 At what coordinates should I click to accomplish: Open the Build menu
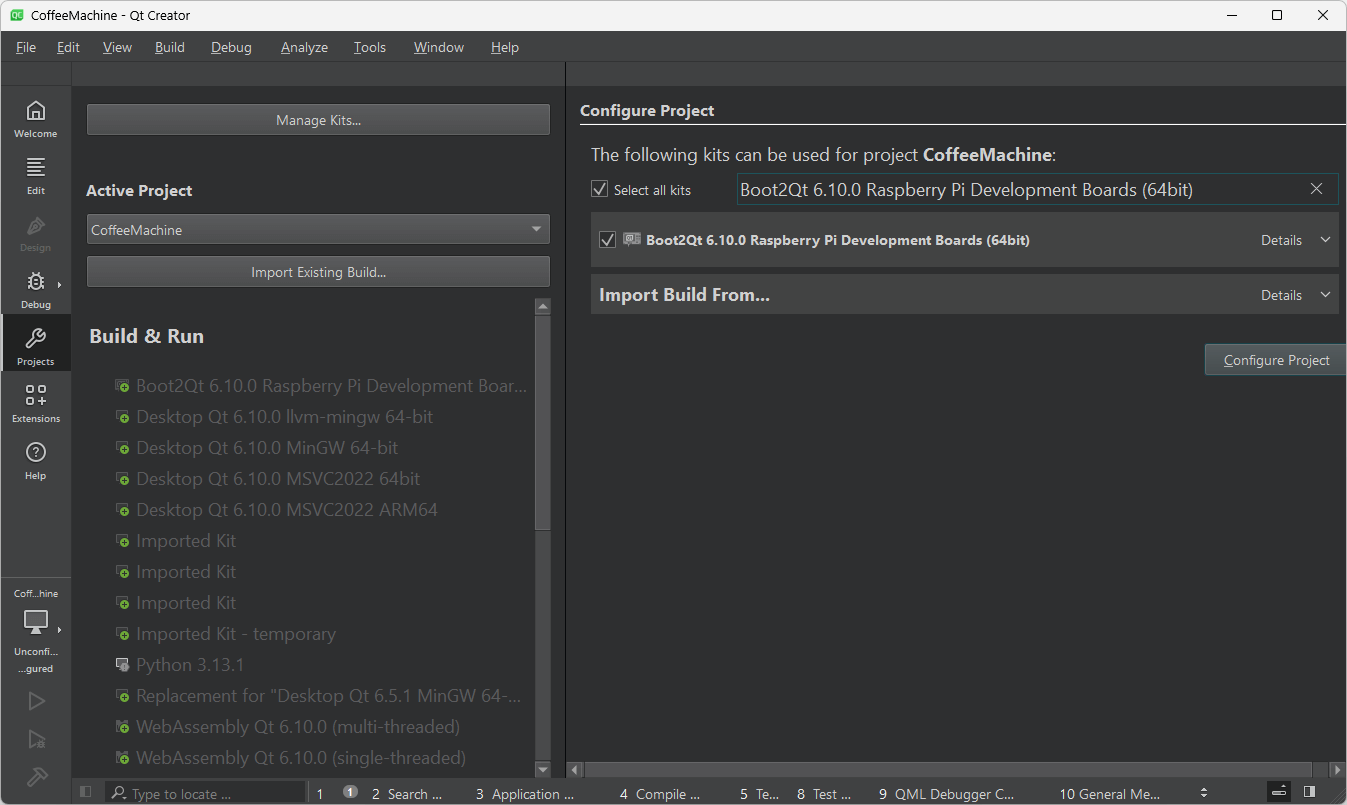pyautogui.click(x=169, y=47)
